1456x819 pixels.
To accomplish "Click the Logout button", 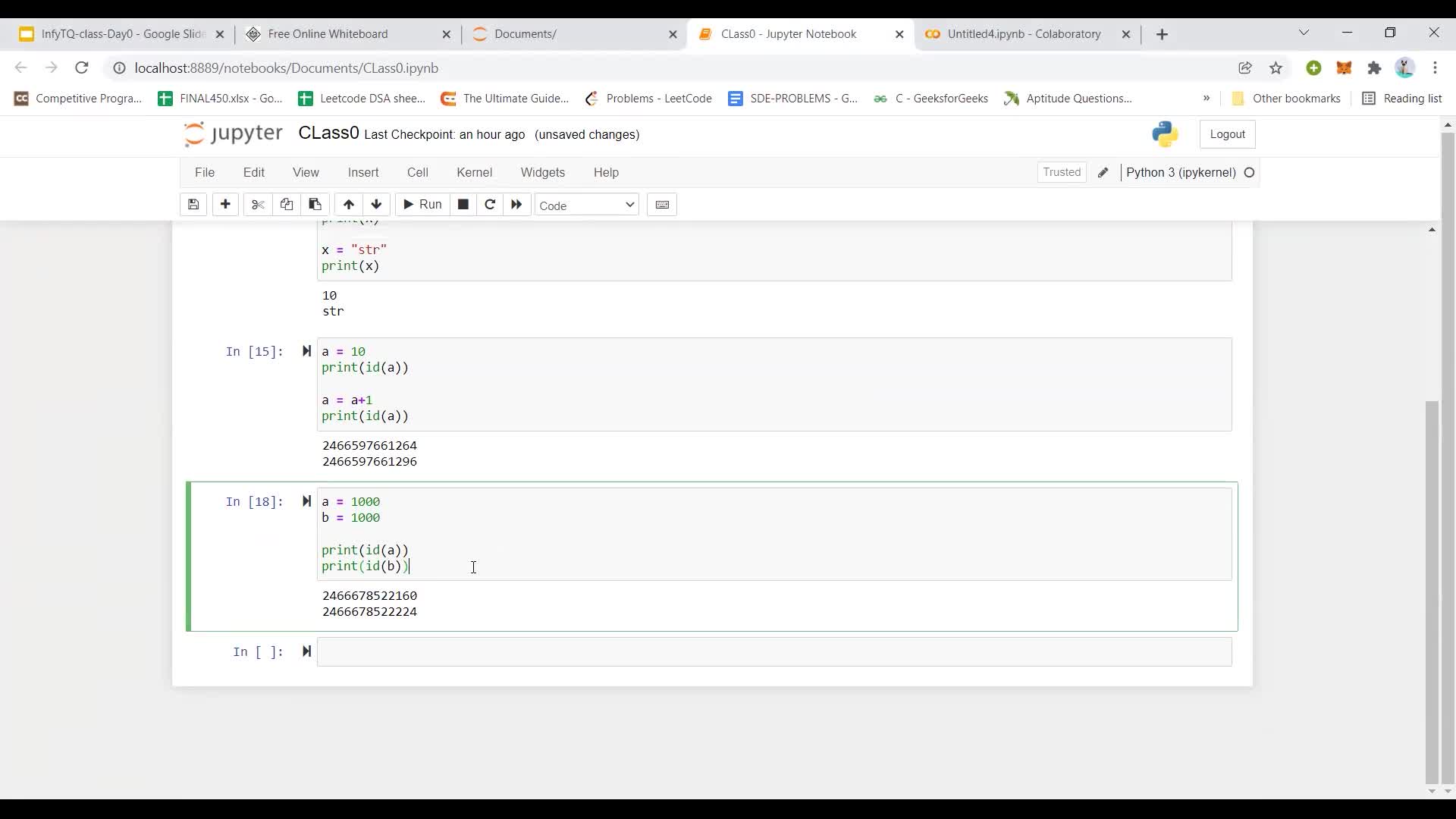I will [x=1227, y=134].
